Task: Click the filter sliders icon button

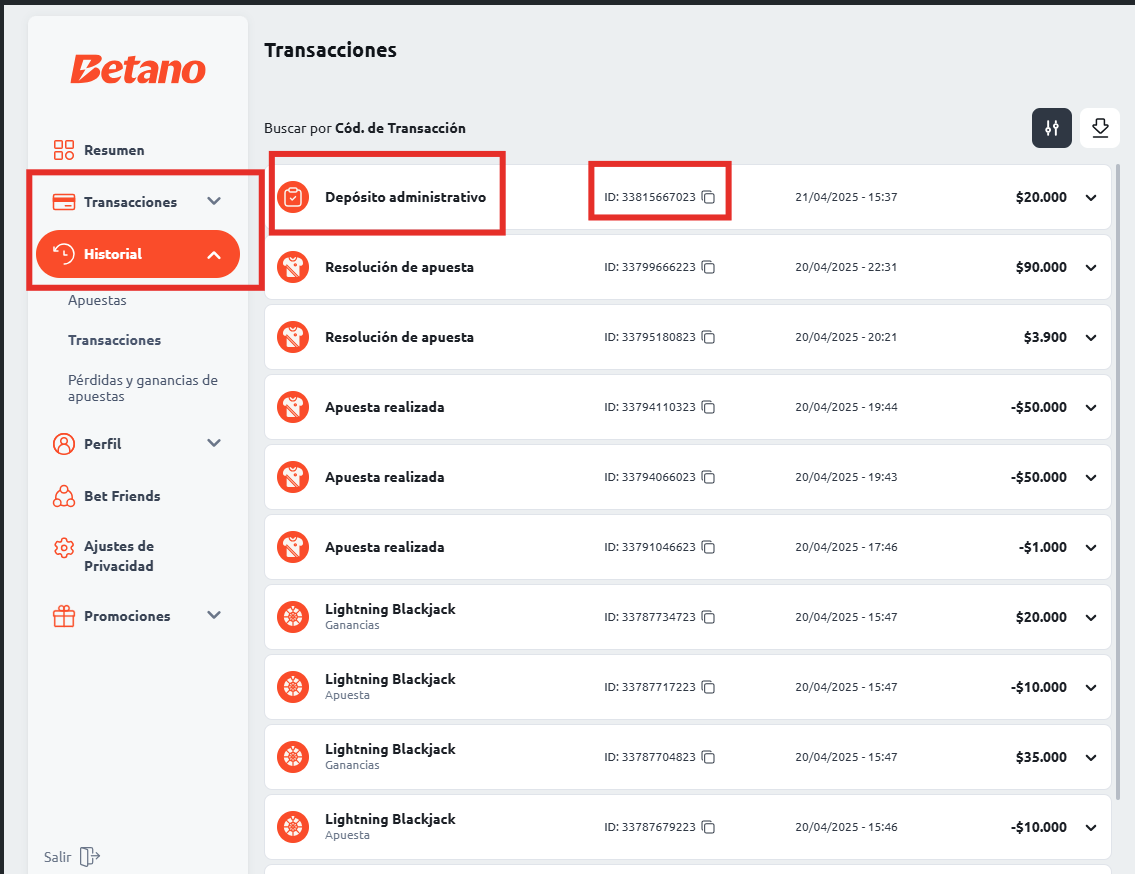Action: tap(1051, 128)
